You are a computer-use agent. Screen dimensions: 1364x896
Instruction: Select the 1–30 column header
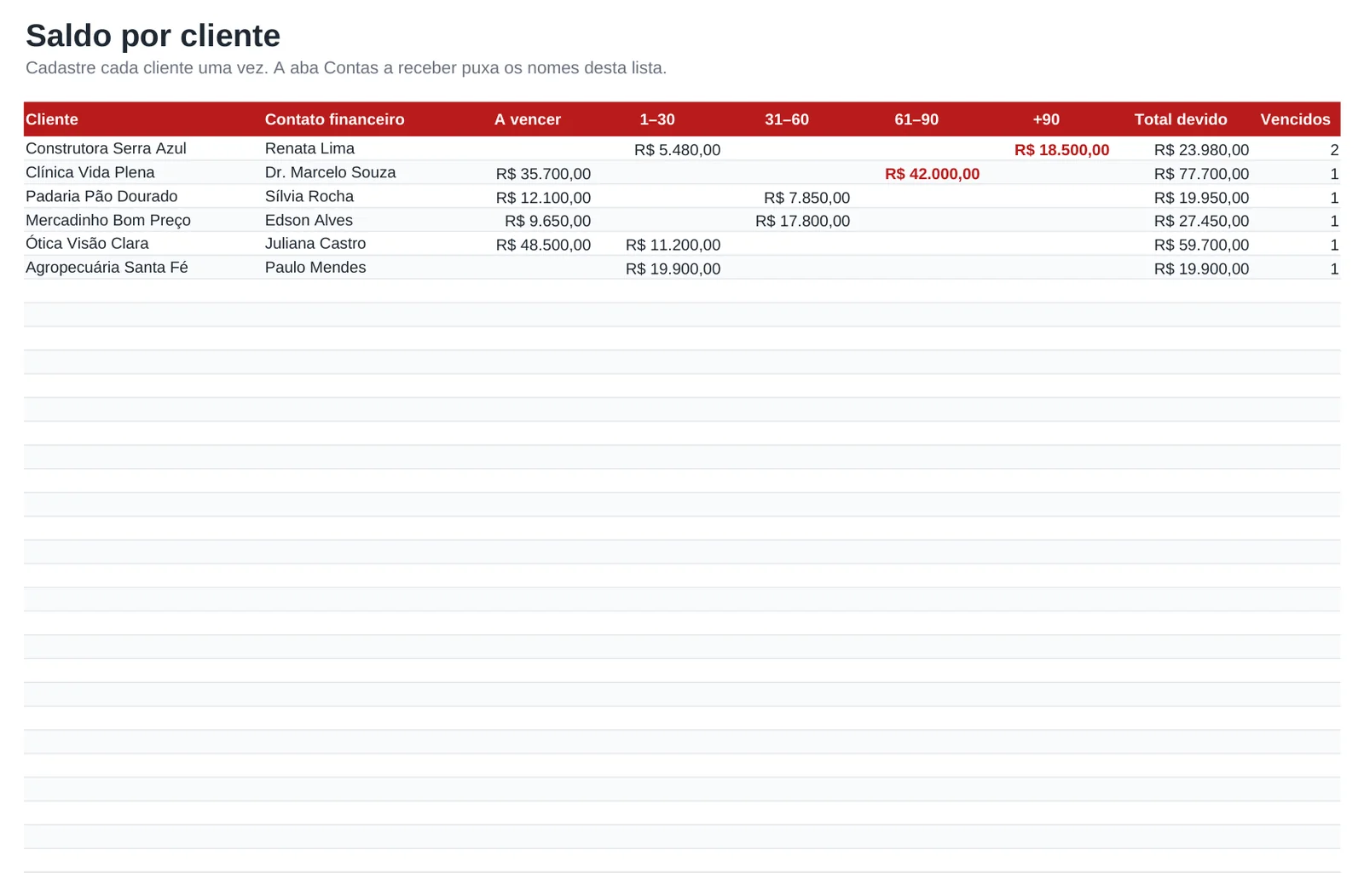(x=657, y=119)
